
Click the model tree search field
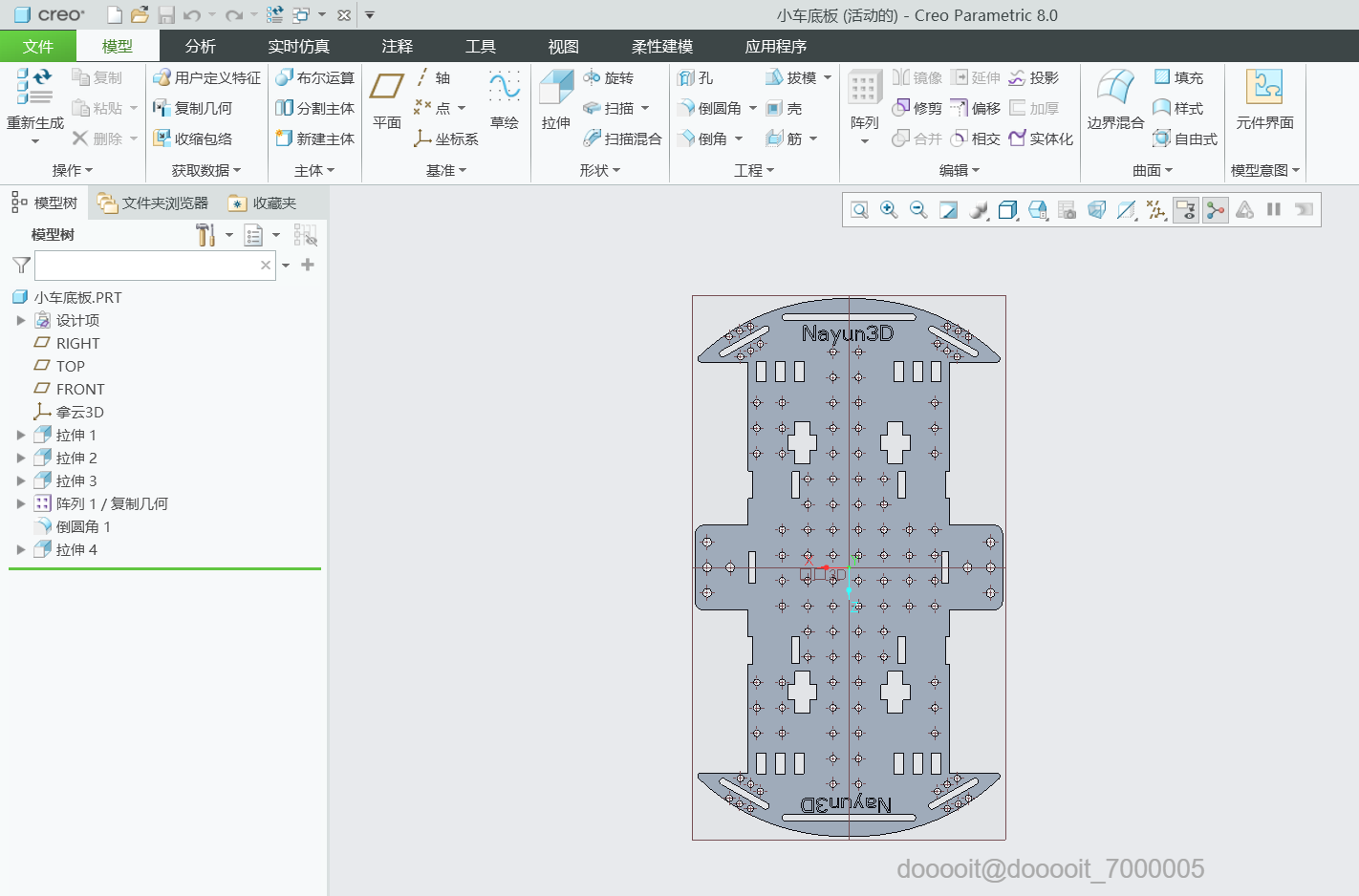coord(147,266)
